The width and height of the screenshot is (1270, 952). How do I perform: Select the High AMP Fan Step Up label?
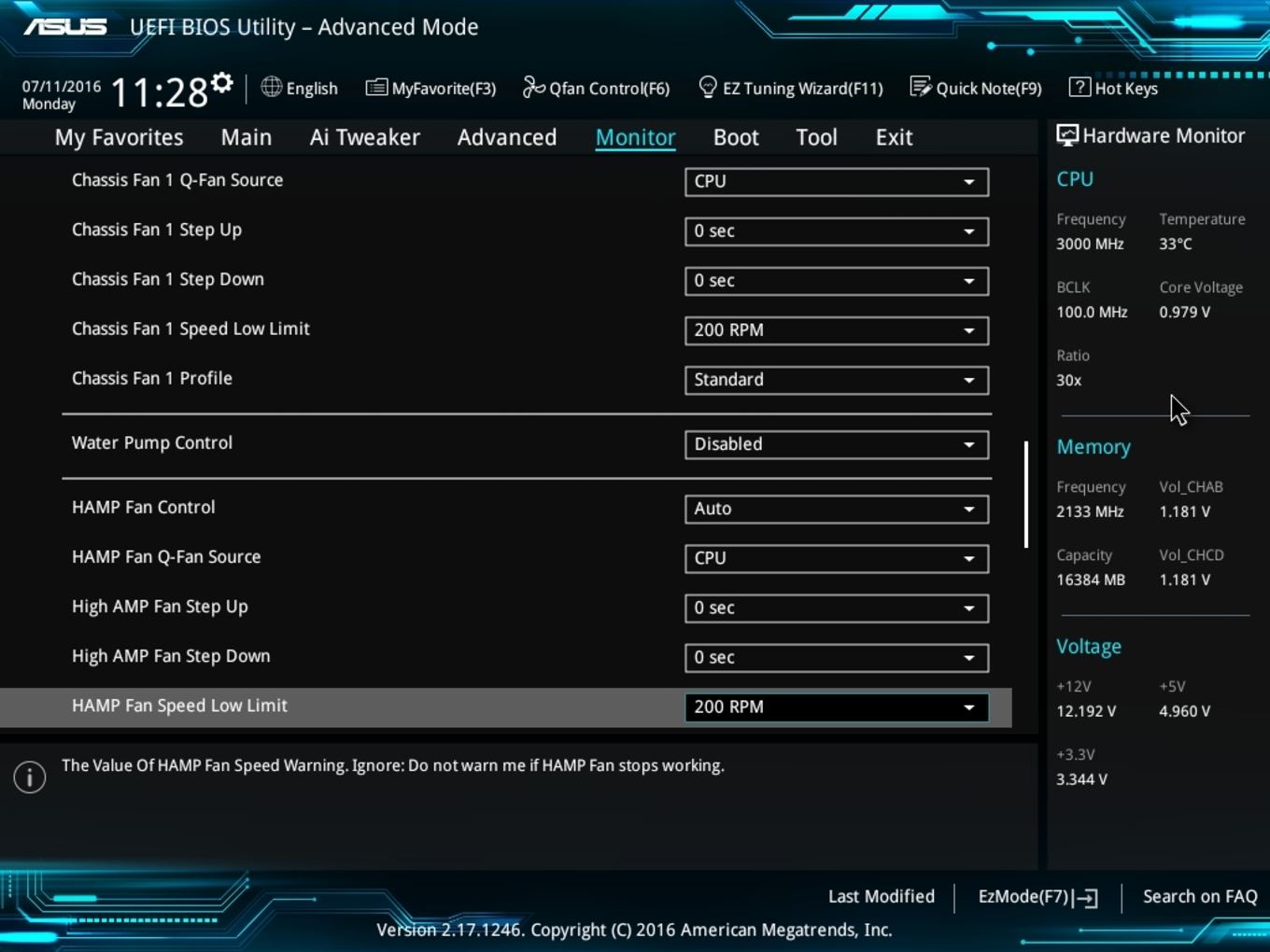[160, 607]
